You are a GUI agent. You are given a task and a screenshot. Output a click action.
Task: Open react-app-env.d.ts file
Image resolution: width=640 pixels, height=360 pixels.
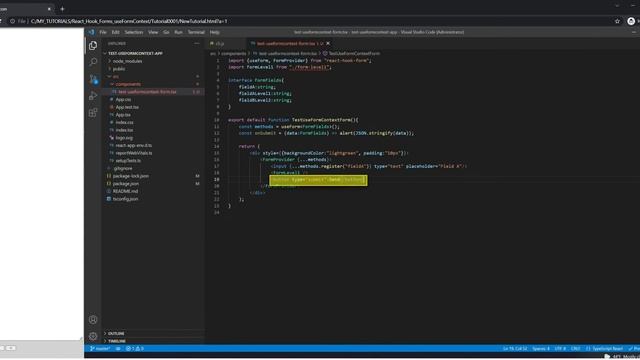coord(133,145)
